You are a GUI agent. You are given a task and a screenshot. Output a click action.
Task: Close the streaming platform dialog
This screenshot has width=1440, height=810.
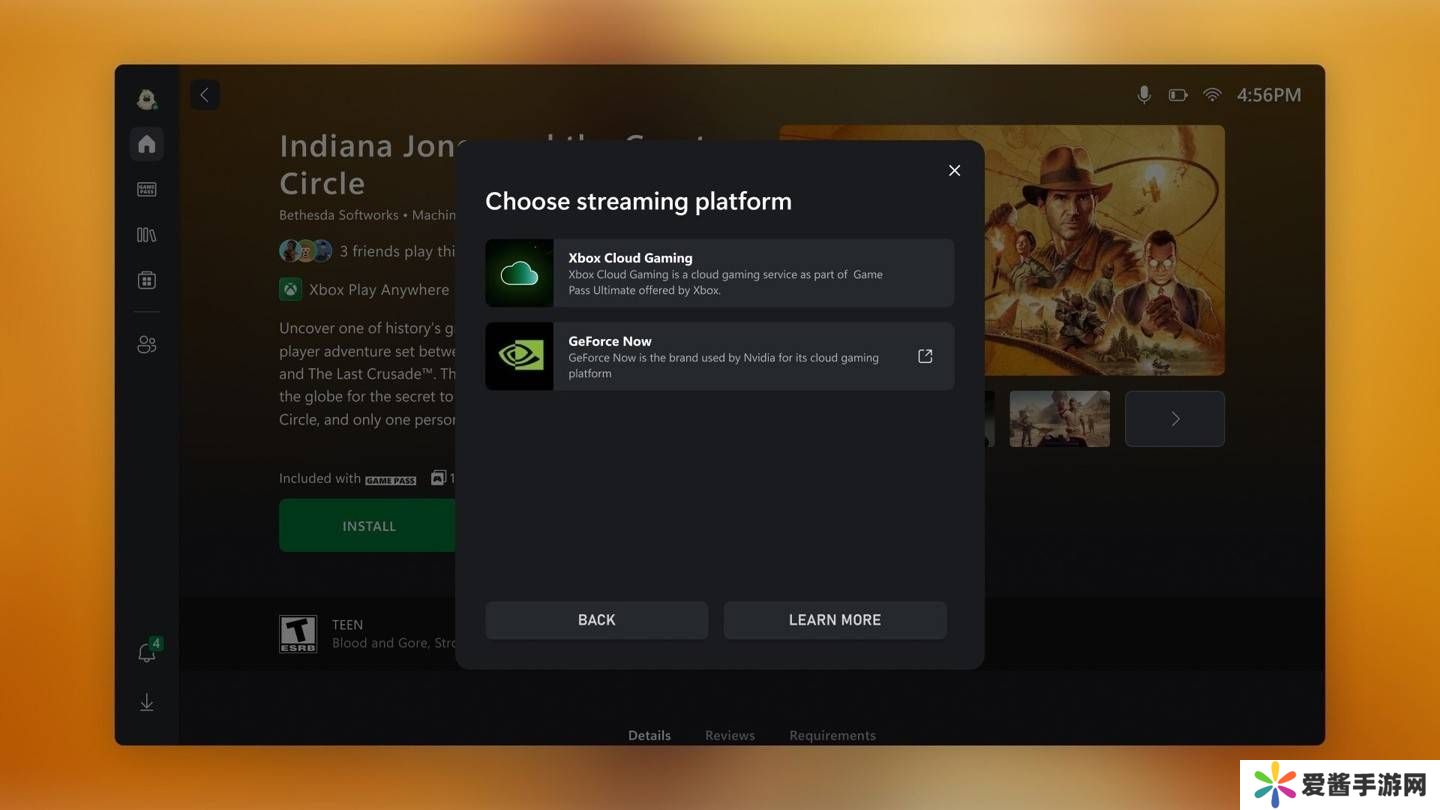coord(954,171)
